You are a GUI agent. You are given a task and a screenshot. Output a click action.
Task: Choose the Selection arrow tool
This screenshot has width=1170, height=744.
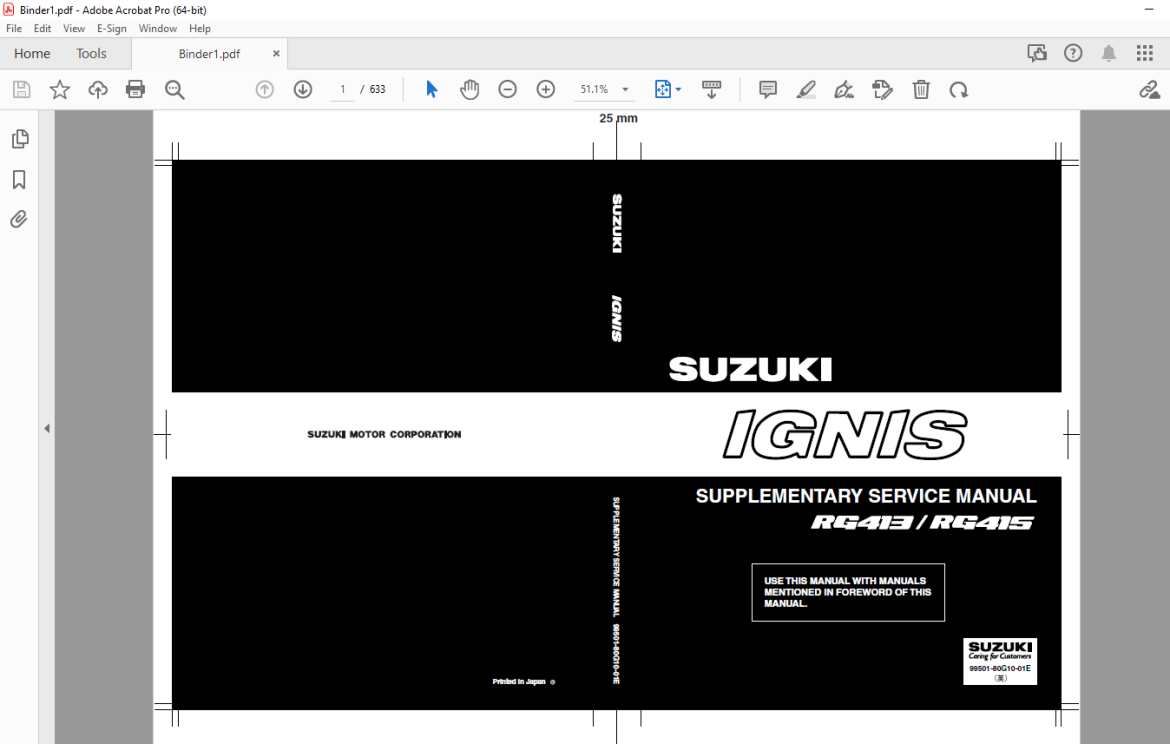(x=431, y=90)
